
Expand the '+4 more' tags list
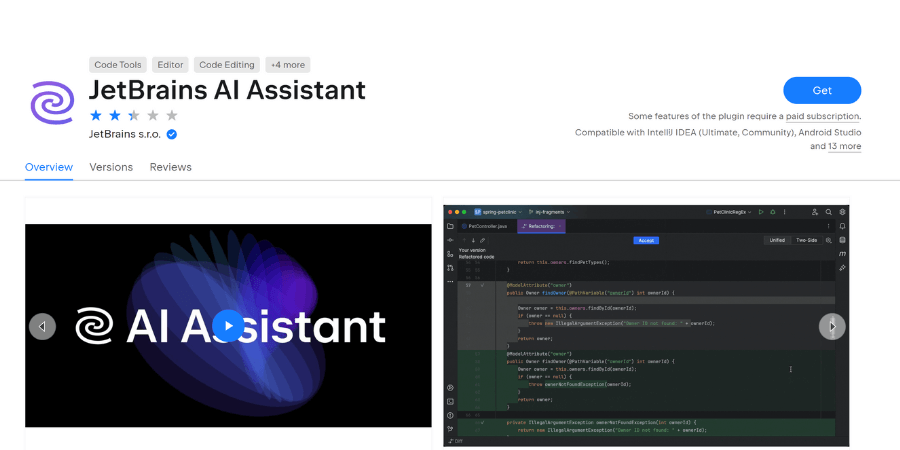[x=288, y=65]
